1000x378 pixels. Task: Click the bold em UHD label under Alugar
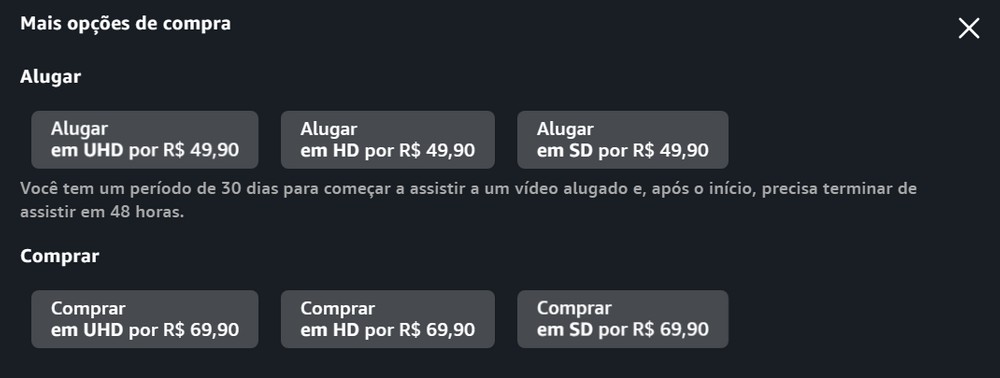pos(87,150)
